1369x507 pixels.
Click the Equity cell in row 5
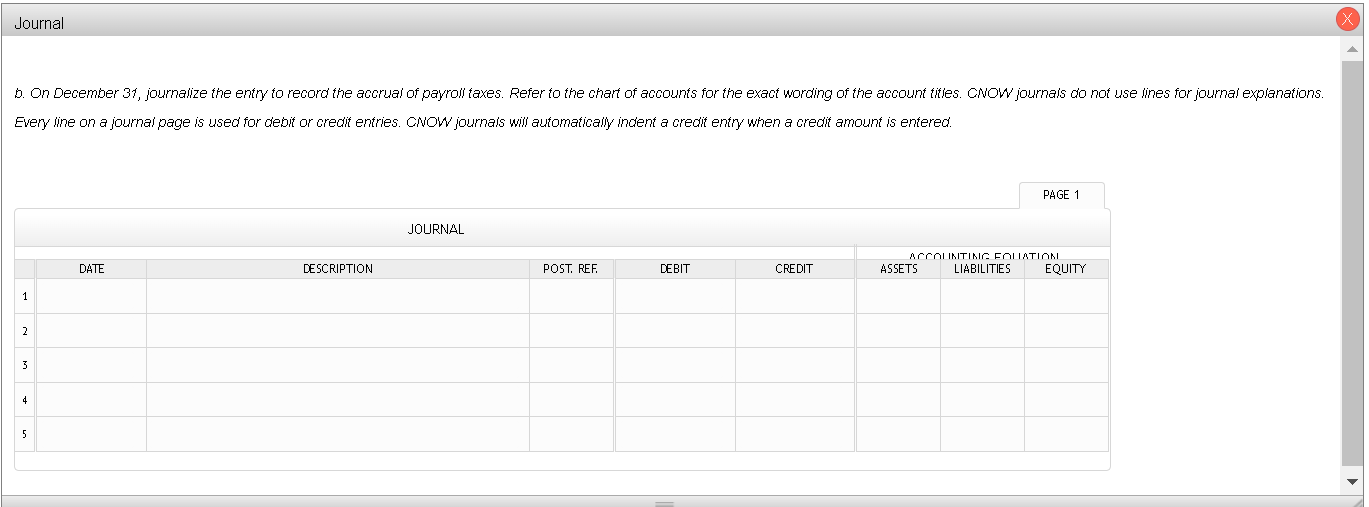(1066, 434)
